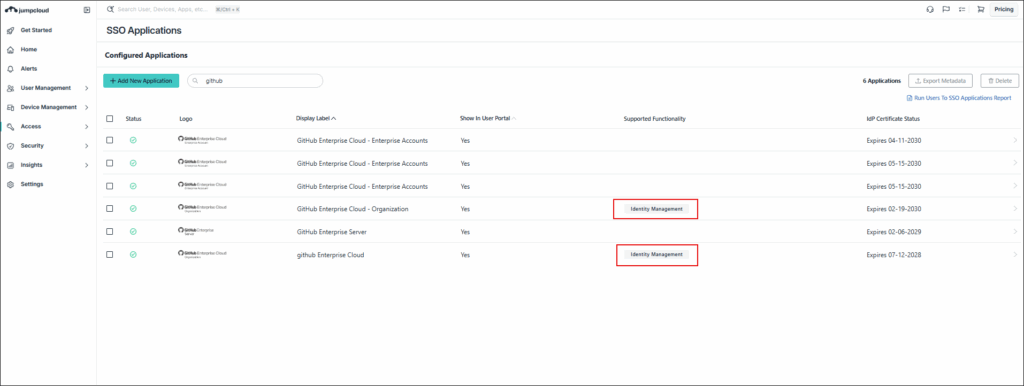Click the Logo column header
This screenshot has height=386, width=1024.
click(185, 119)
